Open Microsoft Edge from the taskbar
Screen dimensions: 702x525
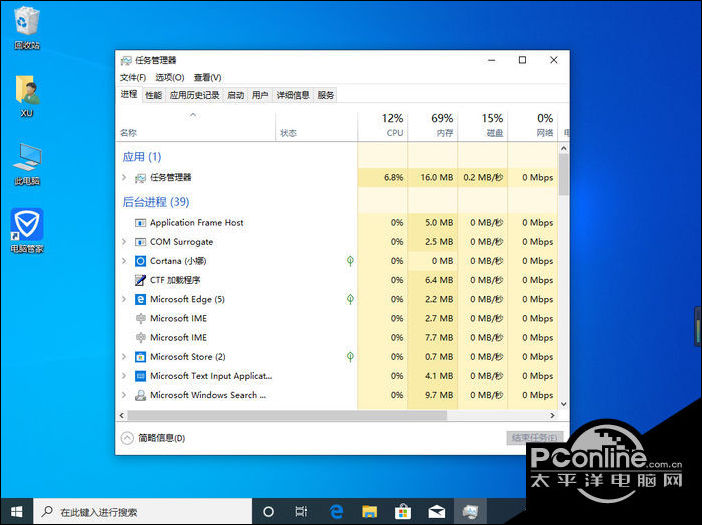336,512
